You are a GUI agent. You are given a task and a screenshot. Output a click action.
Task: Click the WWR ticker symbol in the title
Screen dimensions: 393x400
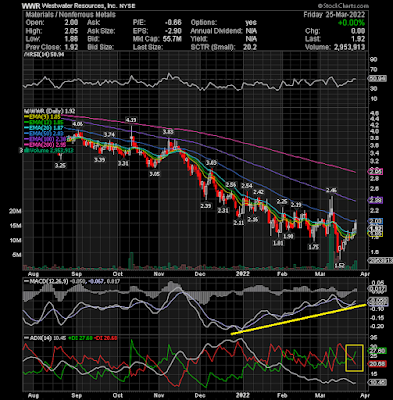coord(31,6)
